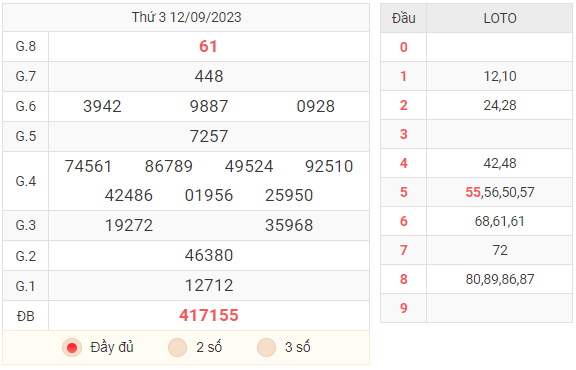Click the G.6 number 0928
This screenshot has width=576, height=370.
click(x=316, y=107)
